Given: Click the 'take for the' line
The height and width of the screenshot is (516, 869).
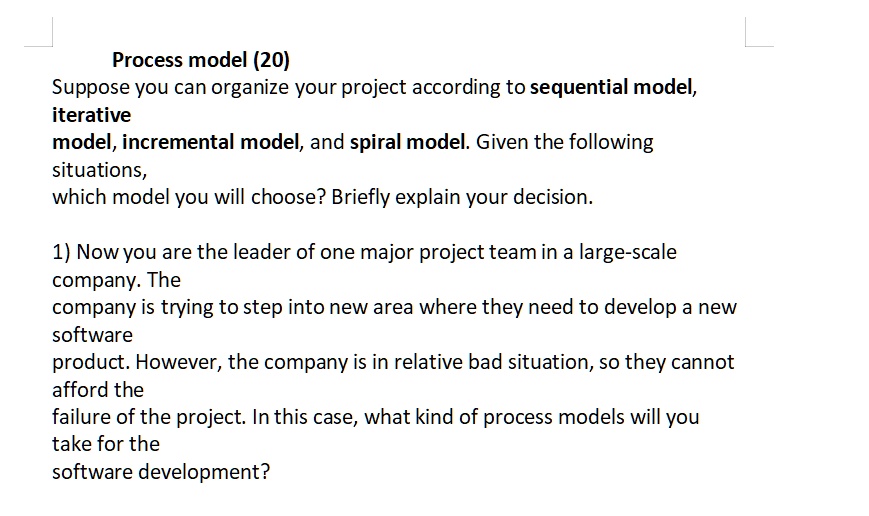Looking at the screenshot, I should pyautogui.click(x=106, y=444).
